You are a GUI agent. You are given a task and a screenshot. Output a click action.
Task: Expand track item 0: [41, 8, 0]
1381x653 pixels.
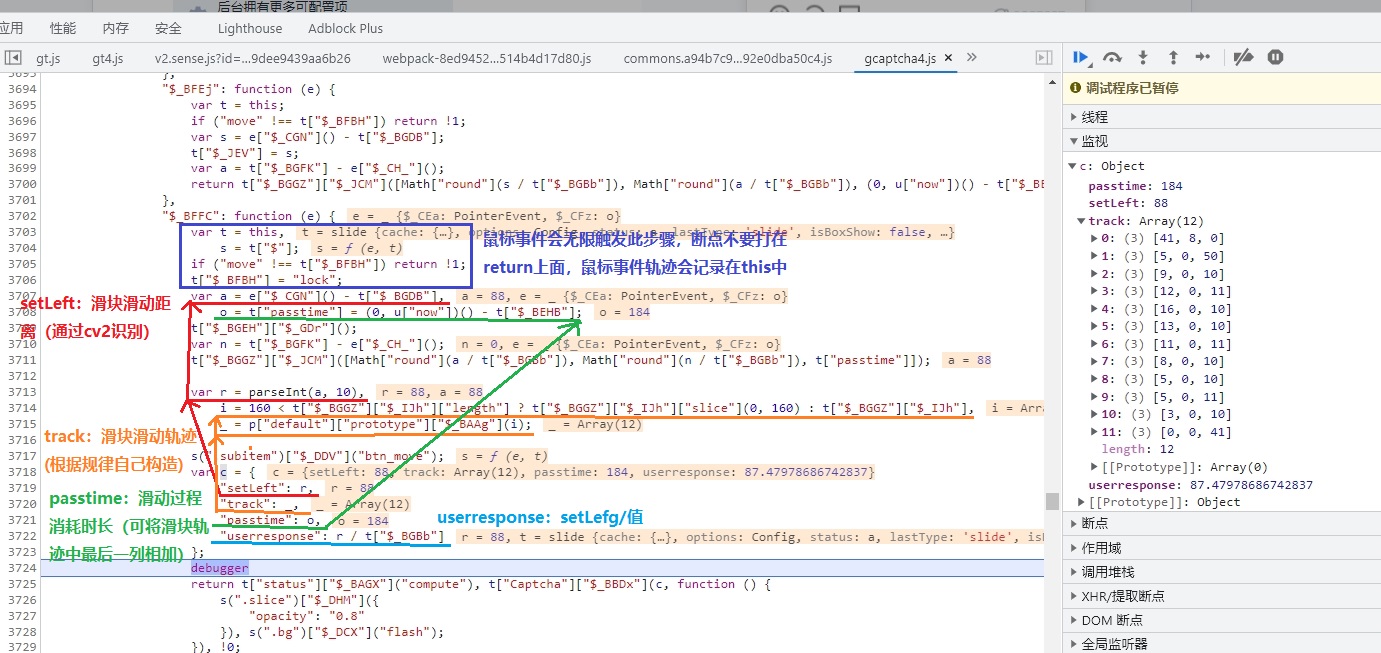tap(1094, 239)
